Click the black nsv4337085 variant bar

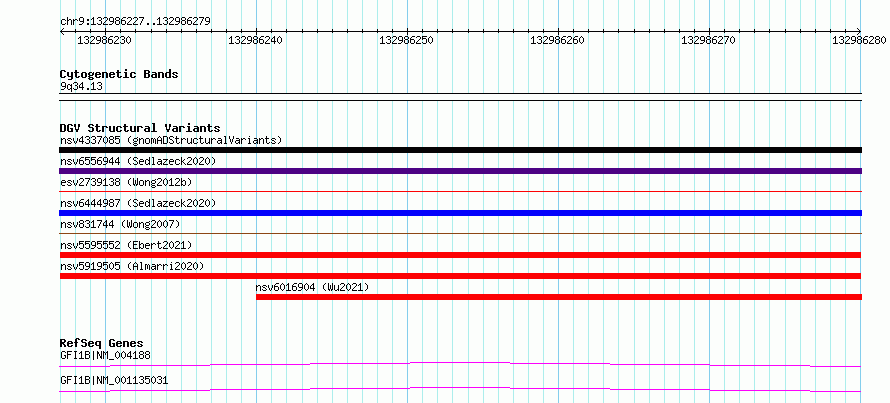click(460, 150)
